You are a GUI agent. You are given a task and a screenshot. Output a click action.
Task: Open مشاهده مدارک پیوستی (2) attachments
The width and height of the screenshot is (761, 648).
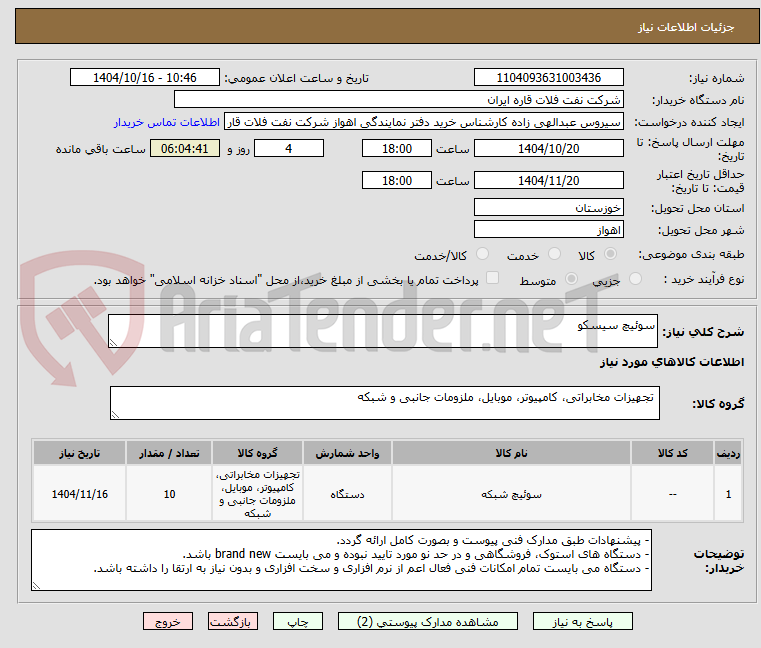428,621
